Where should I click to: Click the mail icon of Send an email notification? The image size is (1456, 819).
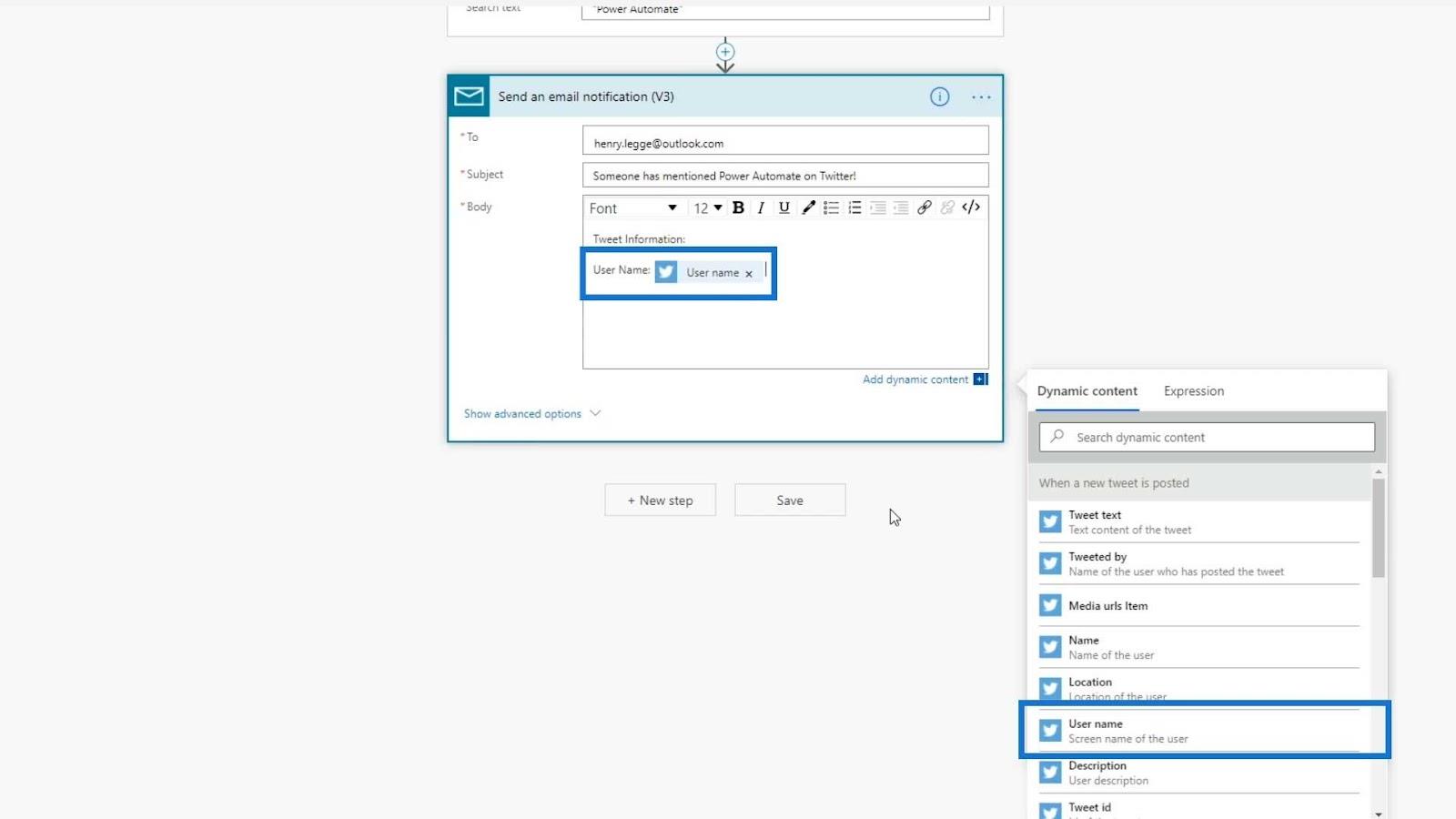click(x=469, y=96)
